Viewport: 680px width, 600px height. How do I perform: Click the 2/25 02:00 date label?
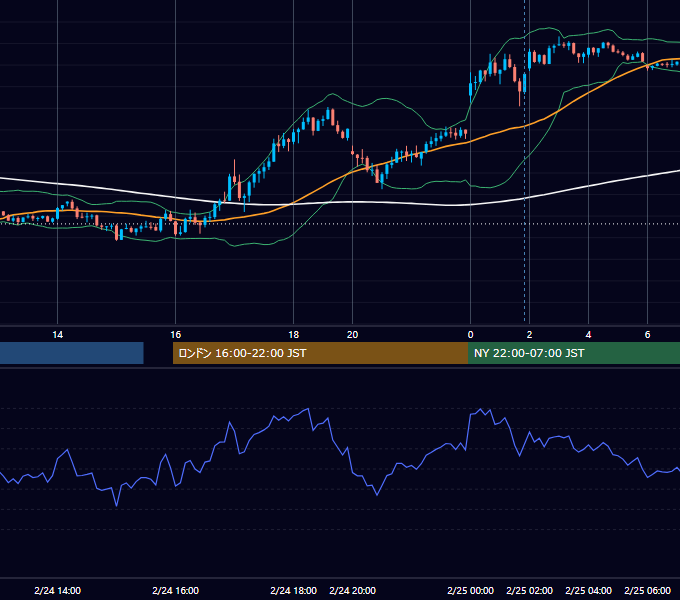click(x=530, y=590)
